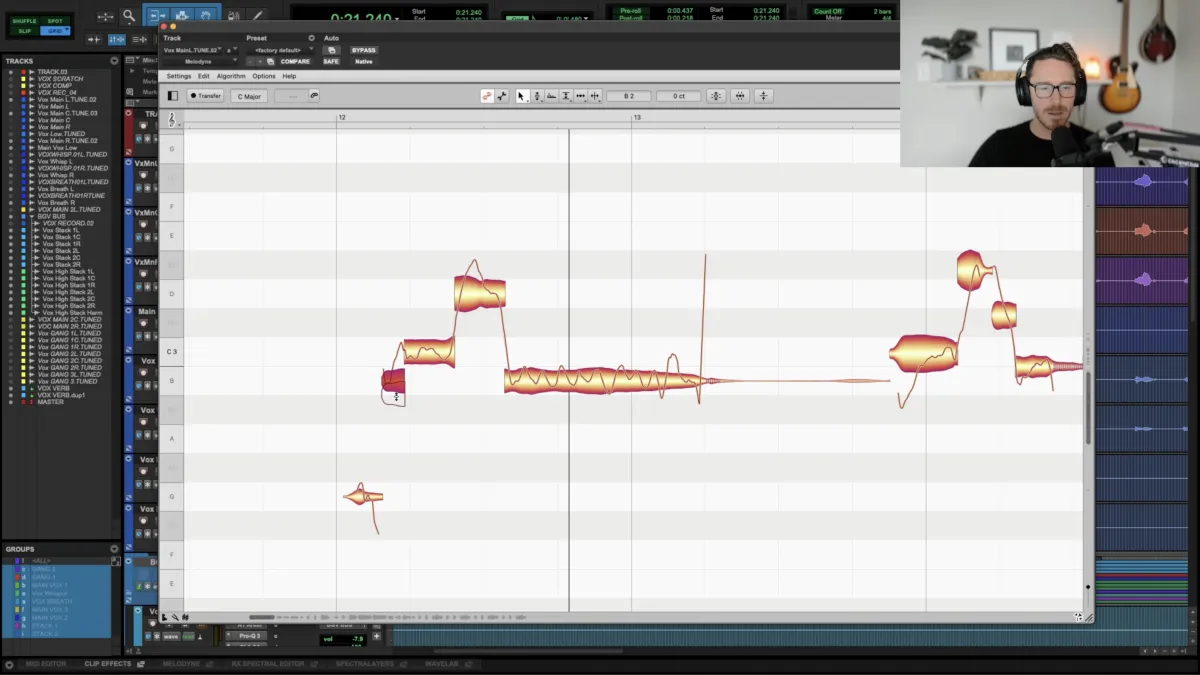1200x675 pixels.
Task: Enable SPOT edit mode
Action: pos(54,21)
